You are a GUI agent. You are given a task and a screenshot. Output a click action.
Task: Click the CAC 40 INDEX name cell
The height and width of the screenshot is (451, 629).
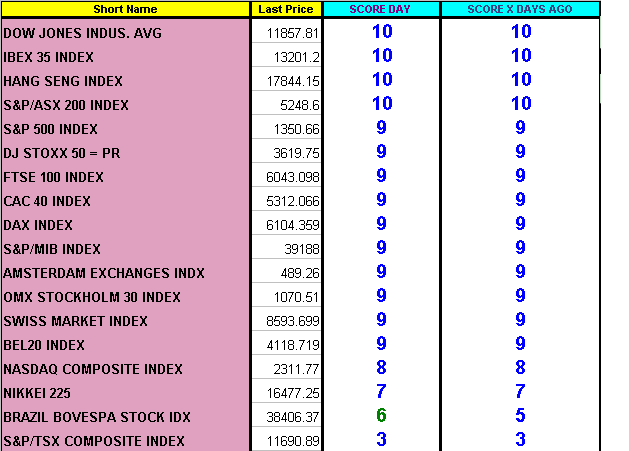pos(125,201)
